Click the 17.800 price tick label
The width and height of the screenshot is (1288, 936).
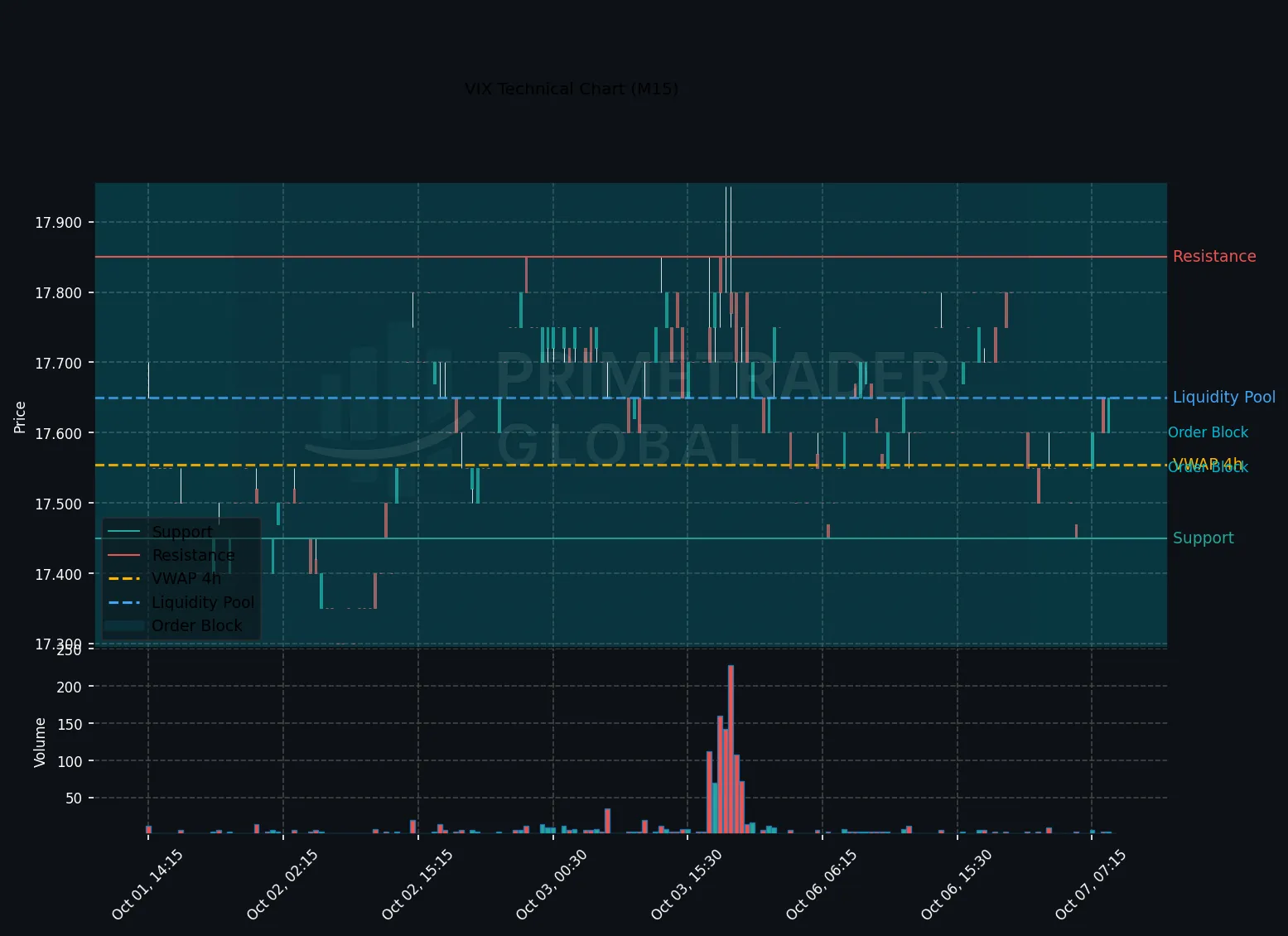[58, 293]
